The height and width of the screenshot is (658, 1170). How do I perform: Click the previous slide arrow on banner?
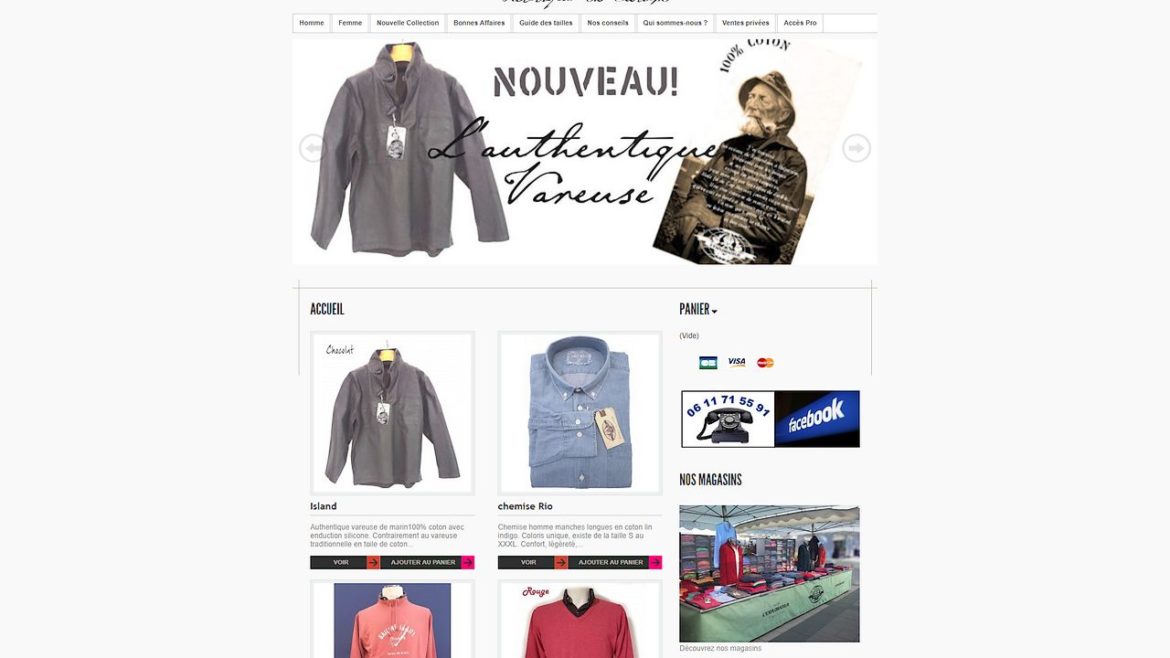pos(312,148)
